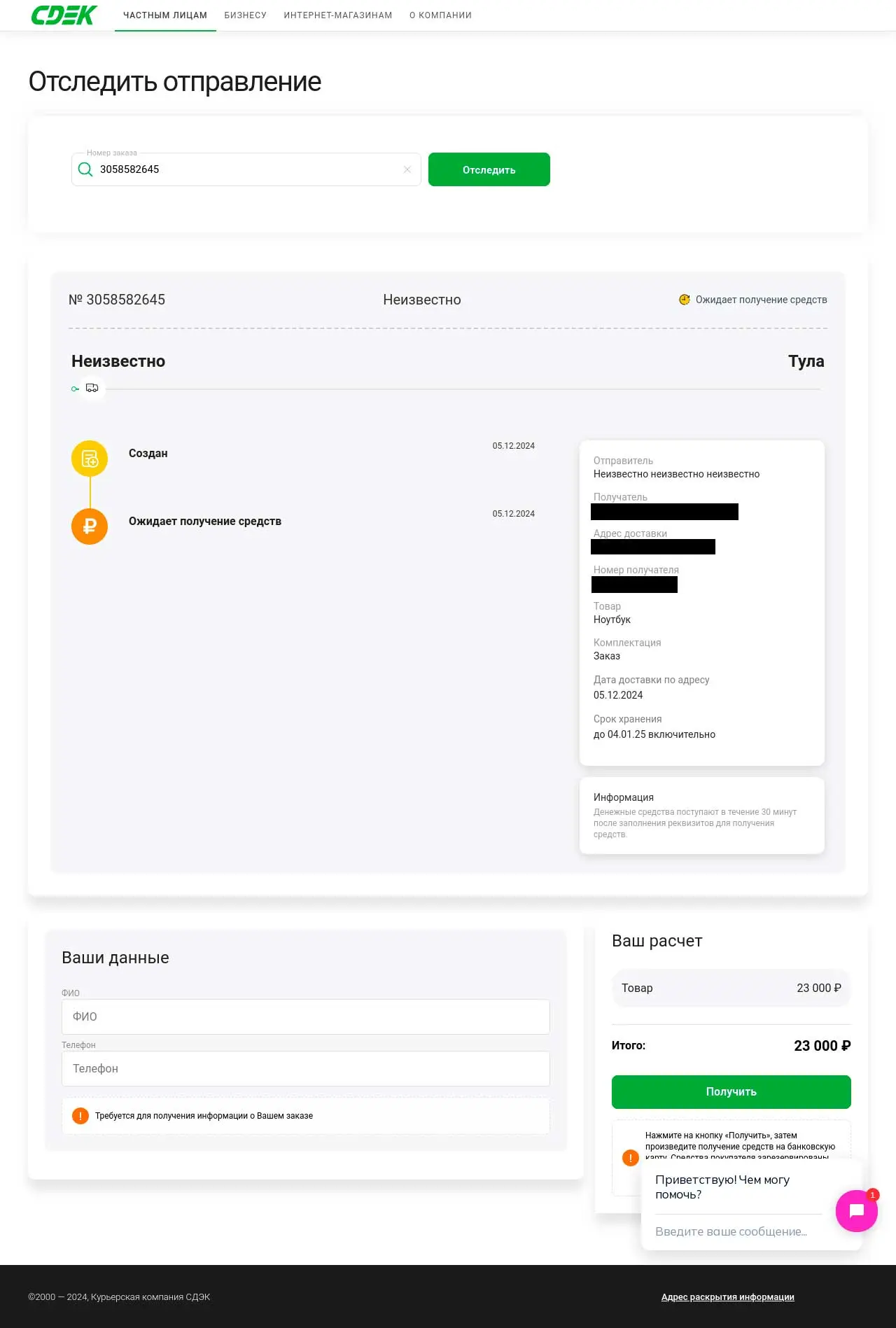Click the CDEK logo

(64, 15)
